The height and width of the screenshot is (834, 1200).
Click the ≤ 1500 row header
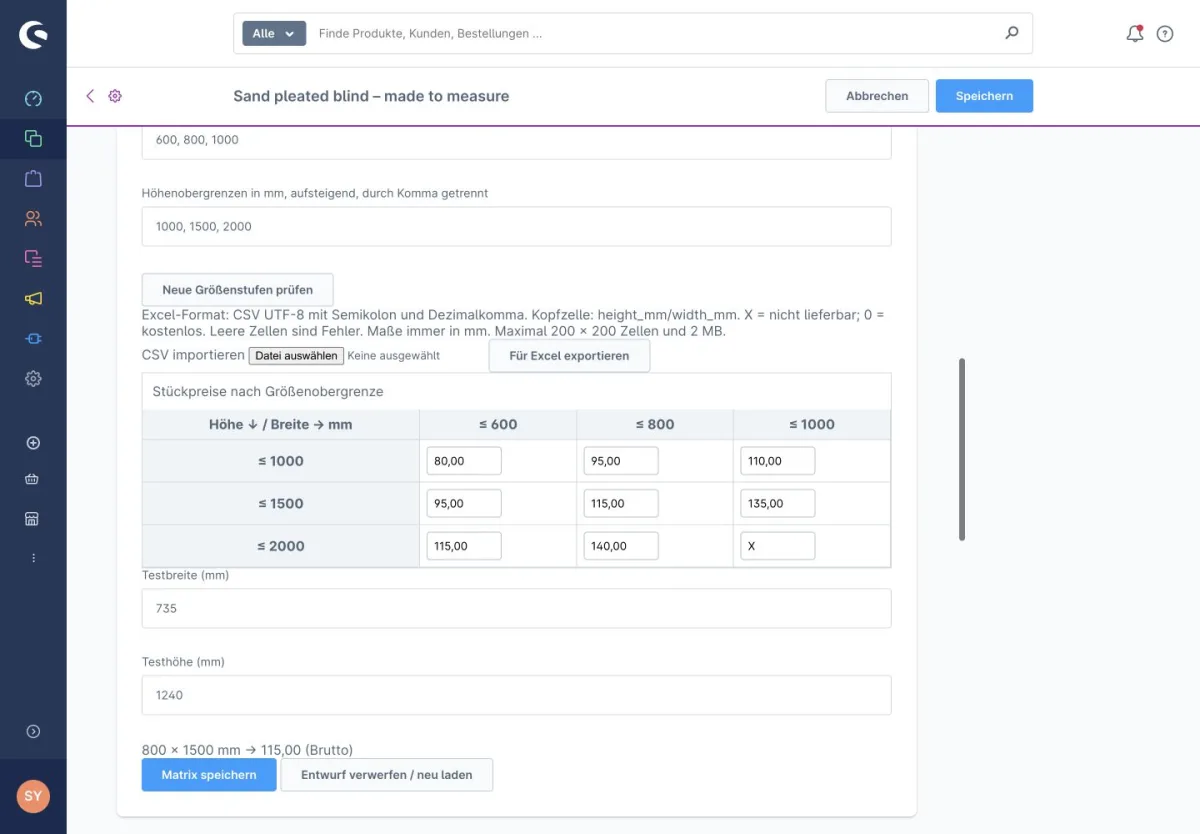coord(281,503)
